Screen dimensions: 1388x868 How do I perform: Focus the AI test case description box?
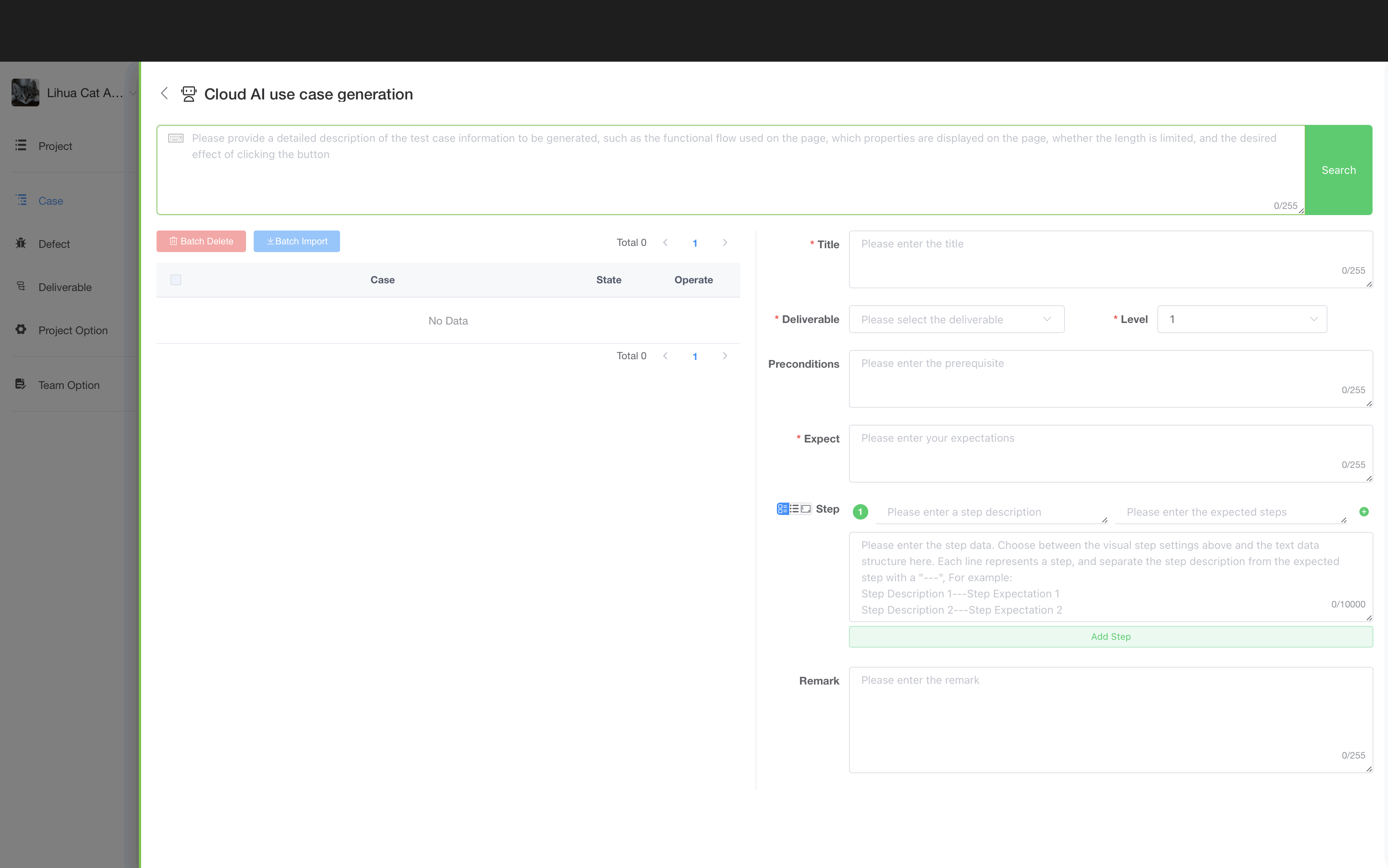click(x=731, y=170)
